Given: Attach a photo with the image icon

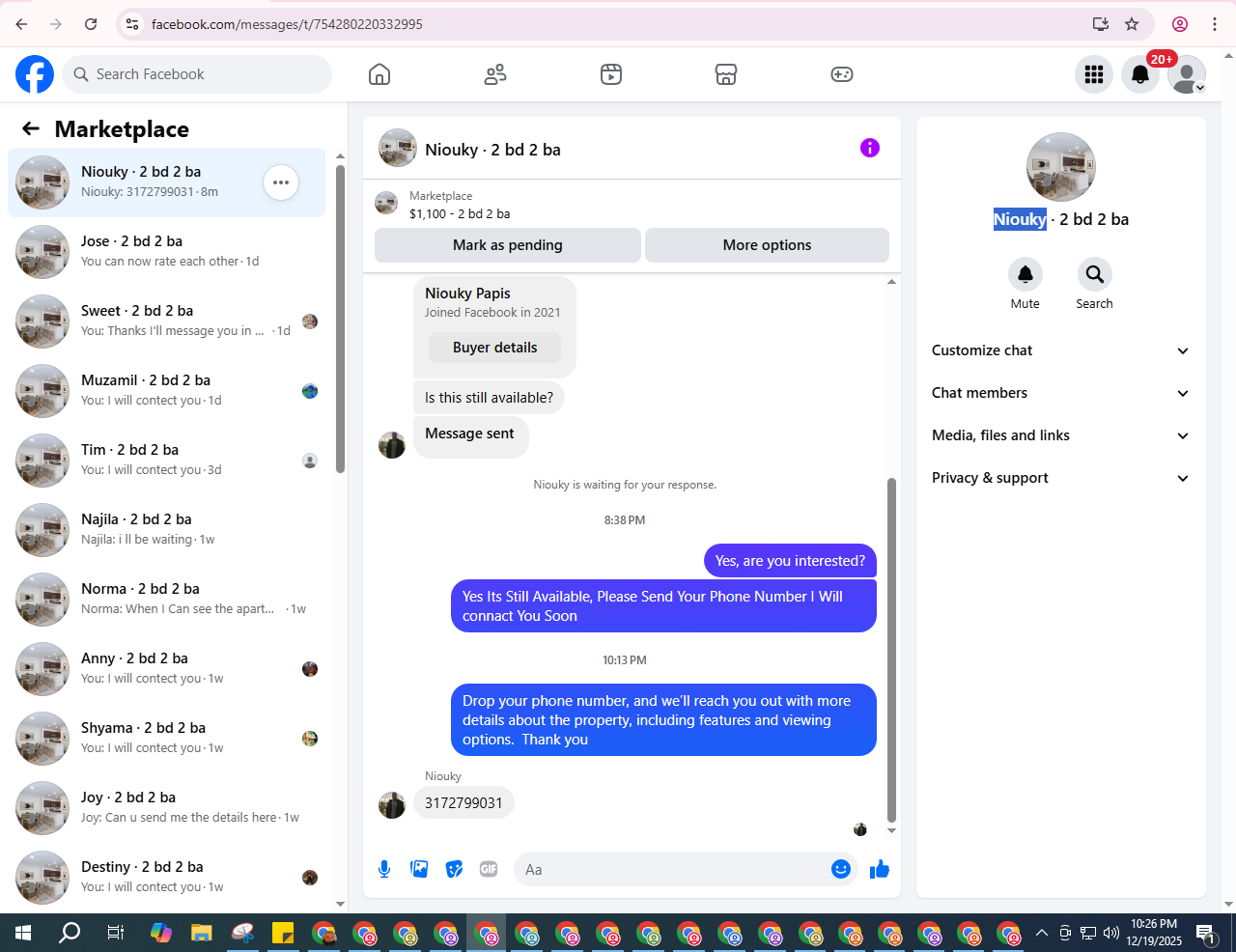Looking at the screenshot, I should click(419, 869).
